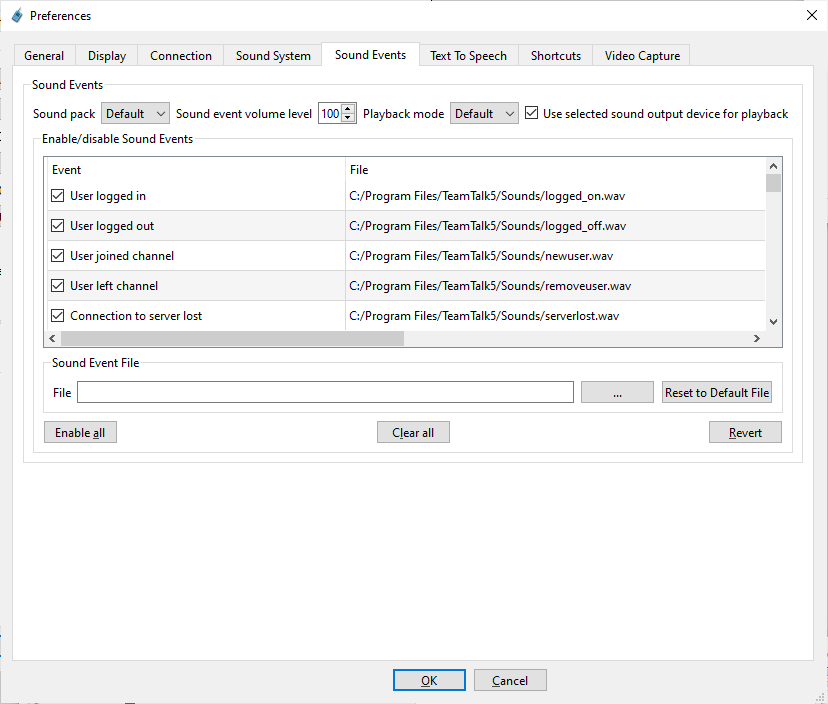Browse for sound file with ... button
Screen dimensions: 828x704
tap(617, 393)
